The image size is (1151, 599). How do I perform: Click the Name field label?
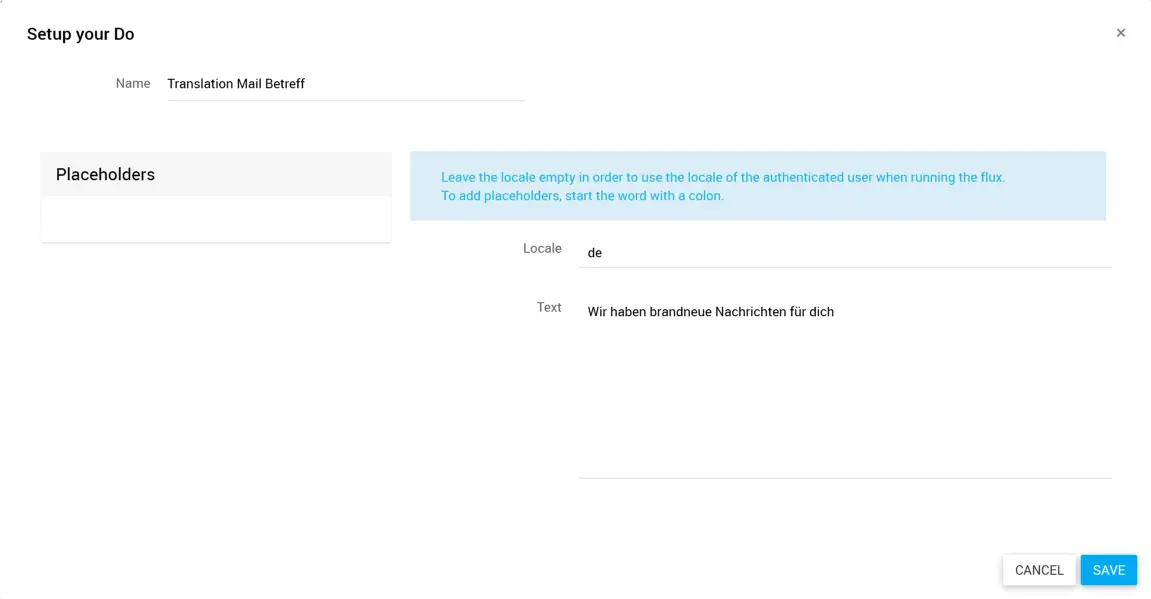(x=133, y=84)
